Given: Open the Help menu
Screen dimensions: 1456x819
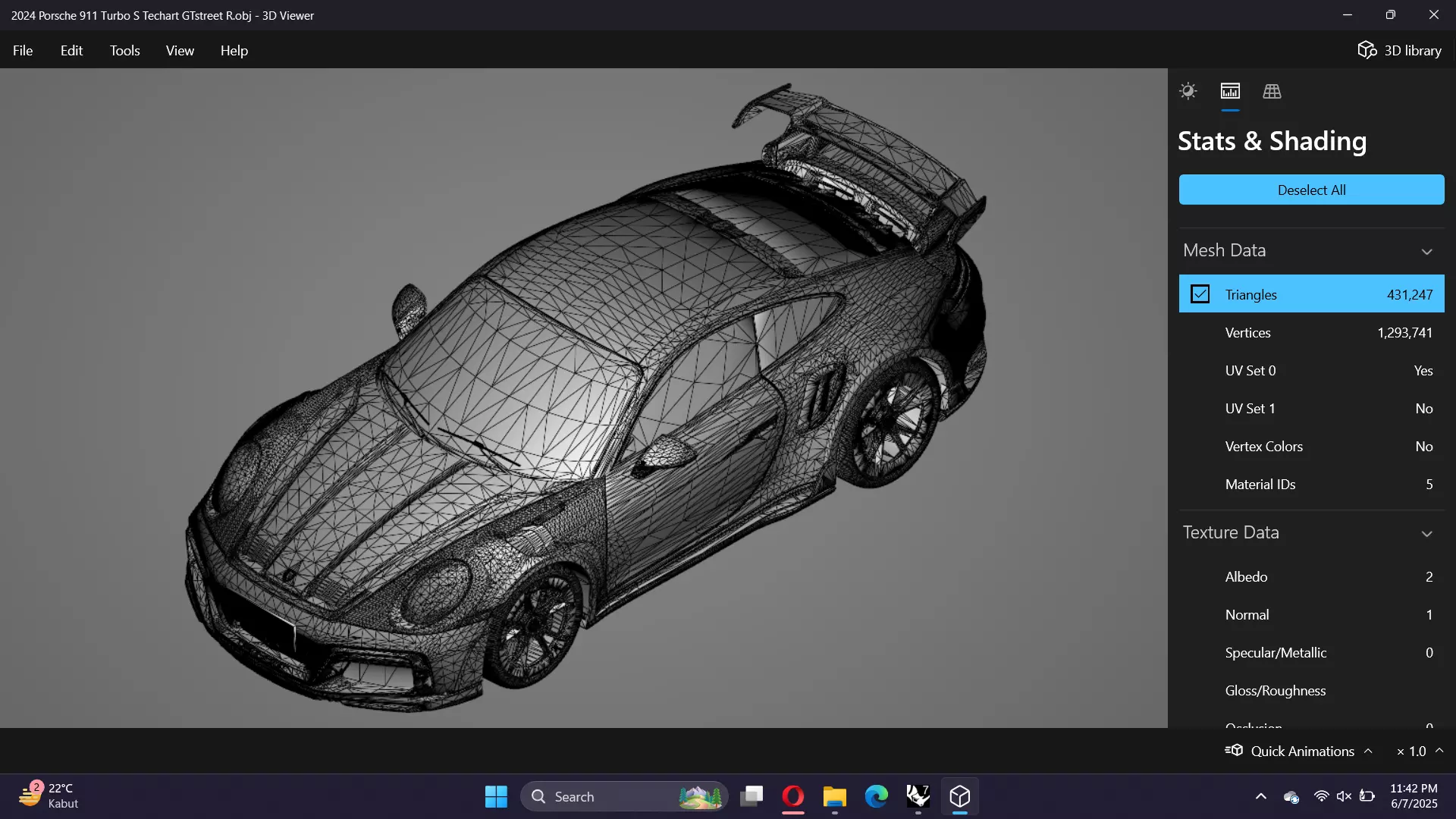Looking at the screenshot, I should (234, 50).
